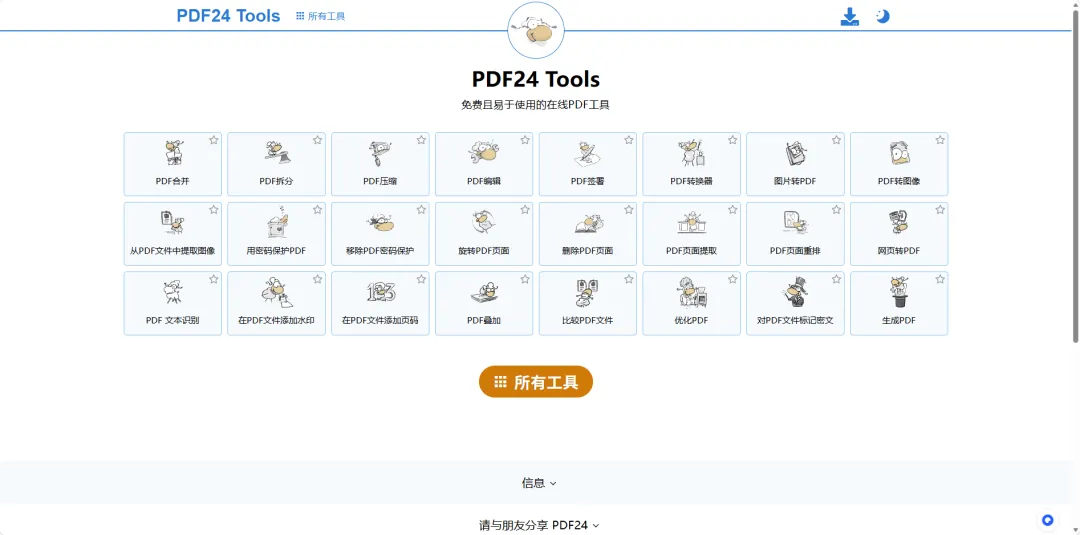Favorite 优化PDF with its star
1080x535 pixels.
tap(732, 279)
